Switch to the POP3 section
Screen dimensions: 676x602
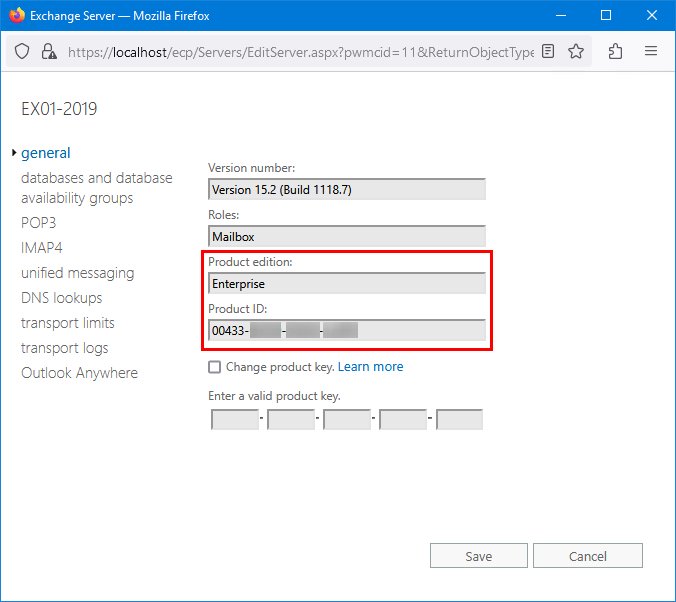tap(39, 223)
